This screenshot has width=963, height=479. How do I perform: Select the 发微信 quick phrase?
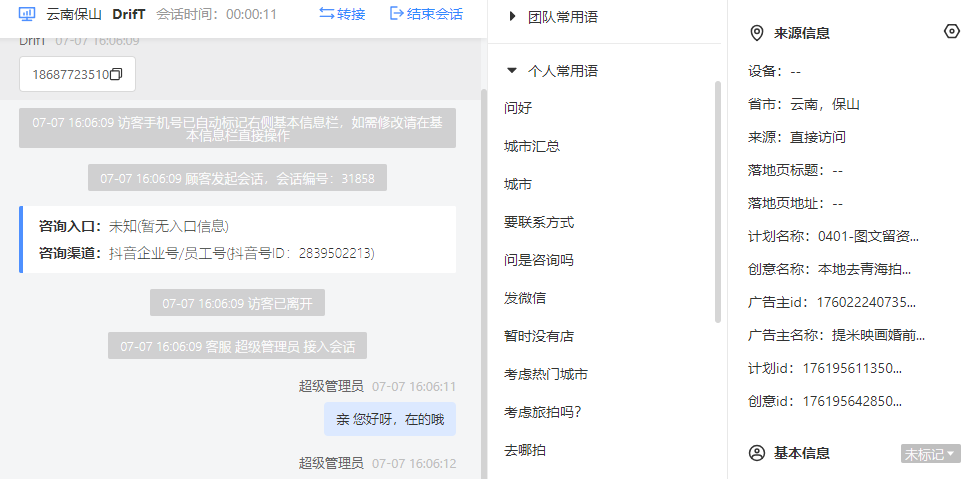[x=524, y=298]
